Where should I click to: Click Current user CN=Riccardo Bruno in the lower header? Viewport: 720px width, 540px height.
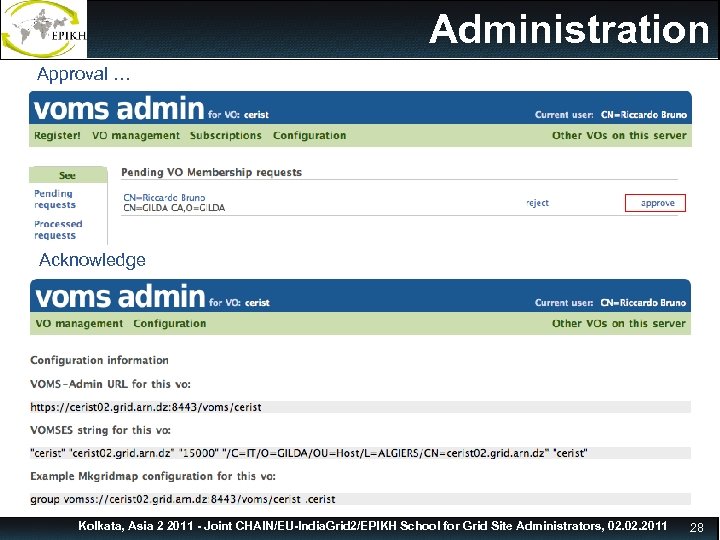[610, 303]
